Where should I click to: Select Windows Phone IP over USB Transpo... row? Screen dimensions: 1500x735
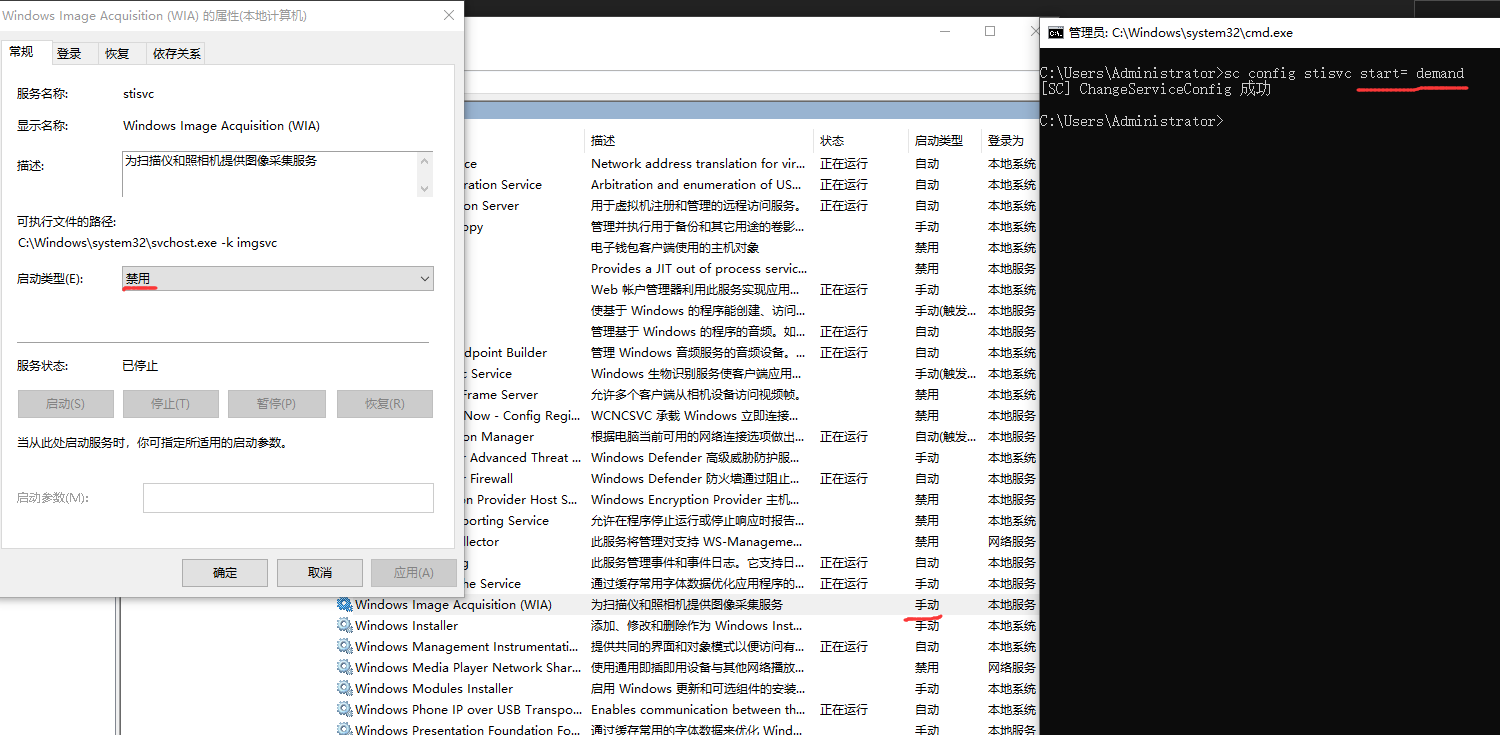(467, 710)
